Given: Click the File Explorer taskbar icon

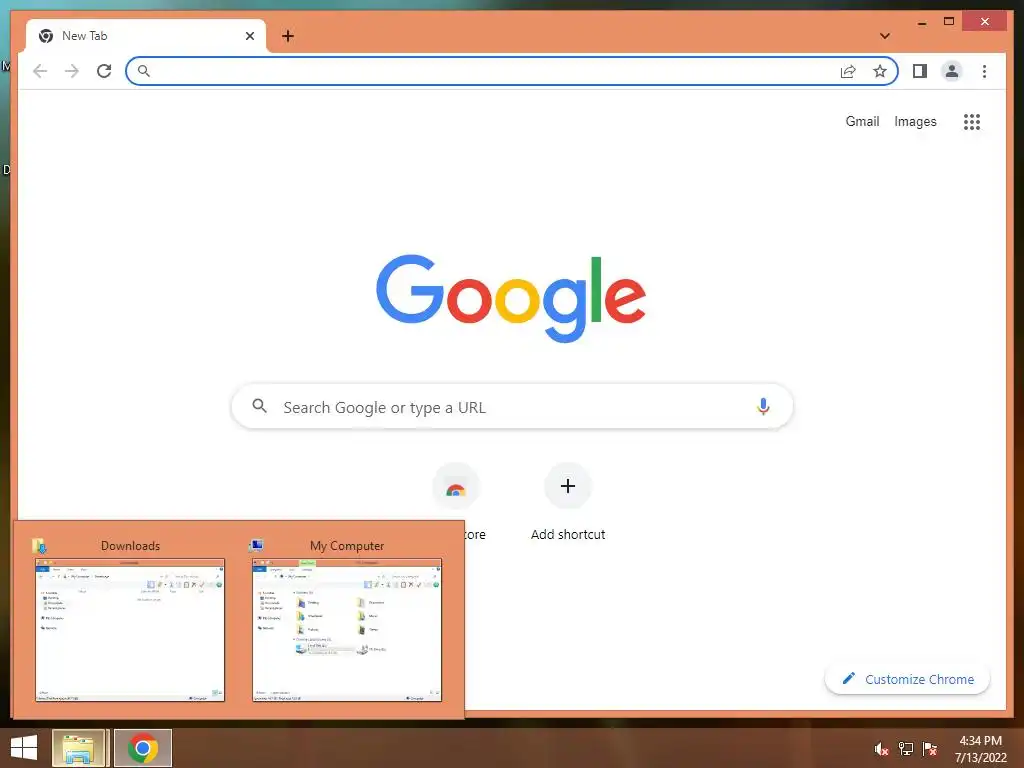Looking at the screenshot, I should click(x=78, y=748).
